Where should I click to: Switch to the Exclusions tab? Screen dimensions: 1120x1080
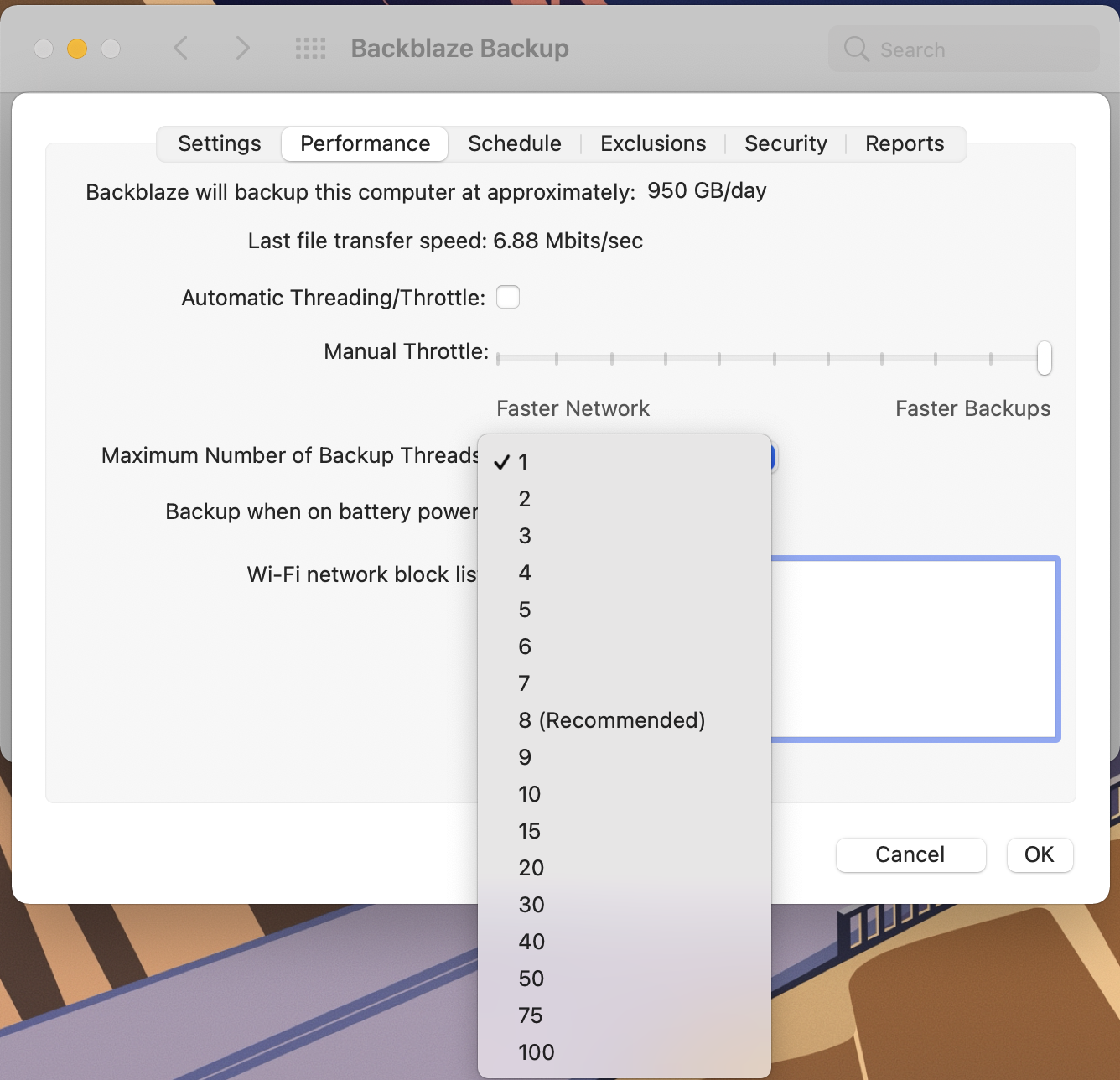pos(652,143)
